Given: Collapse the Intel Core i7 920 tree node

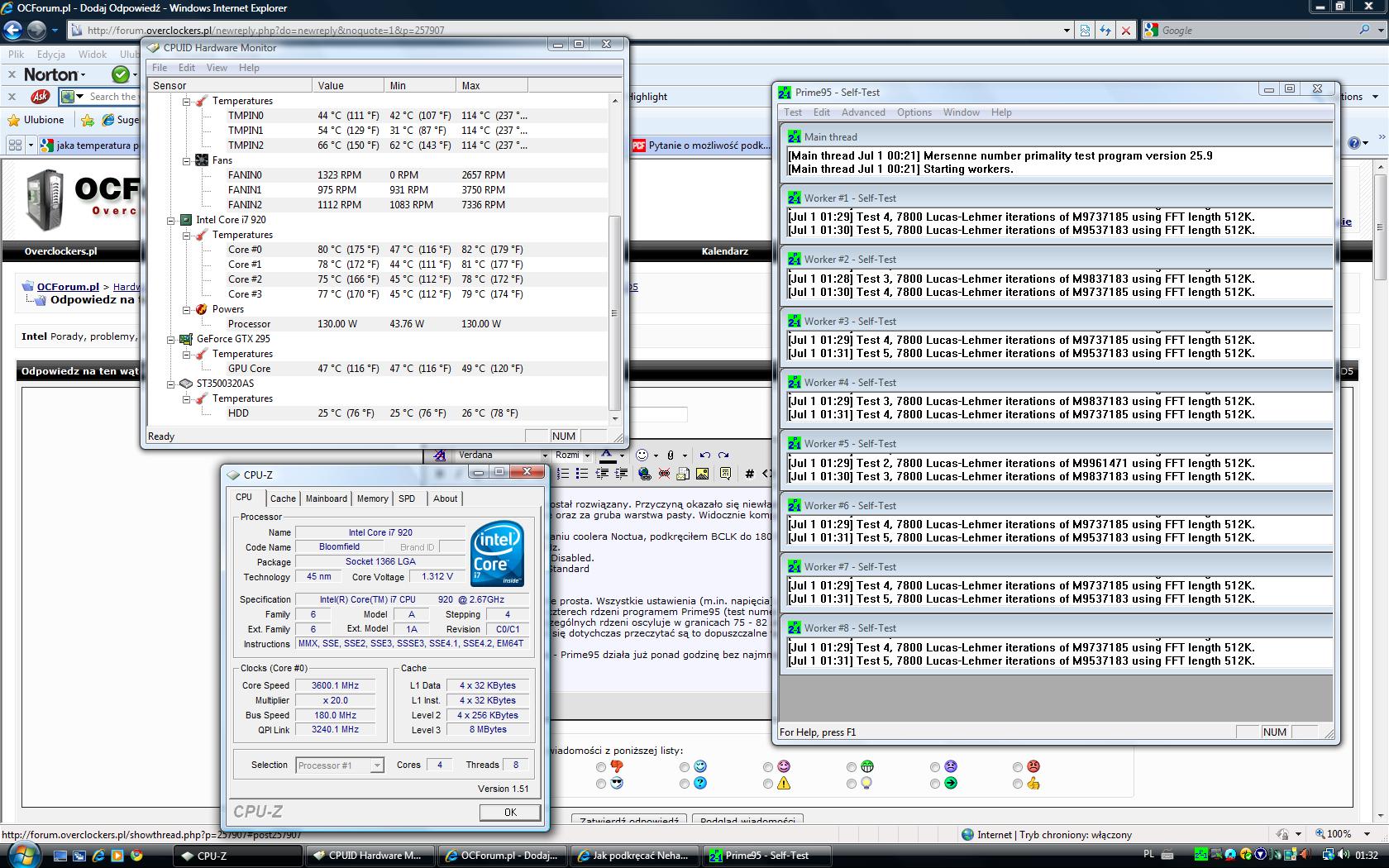Looking at the screenshot, I should click(172, 220).
